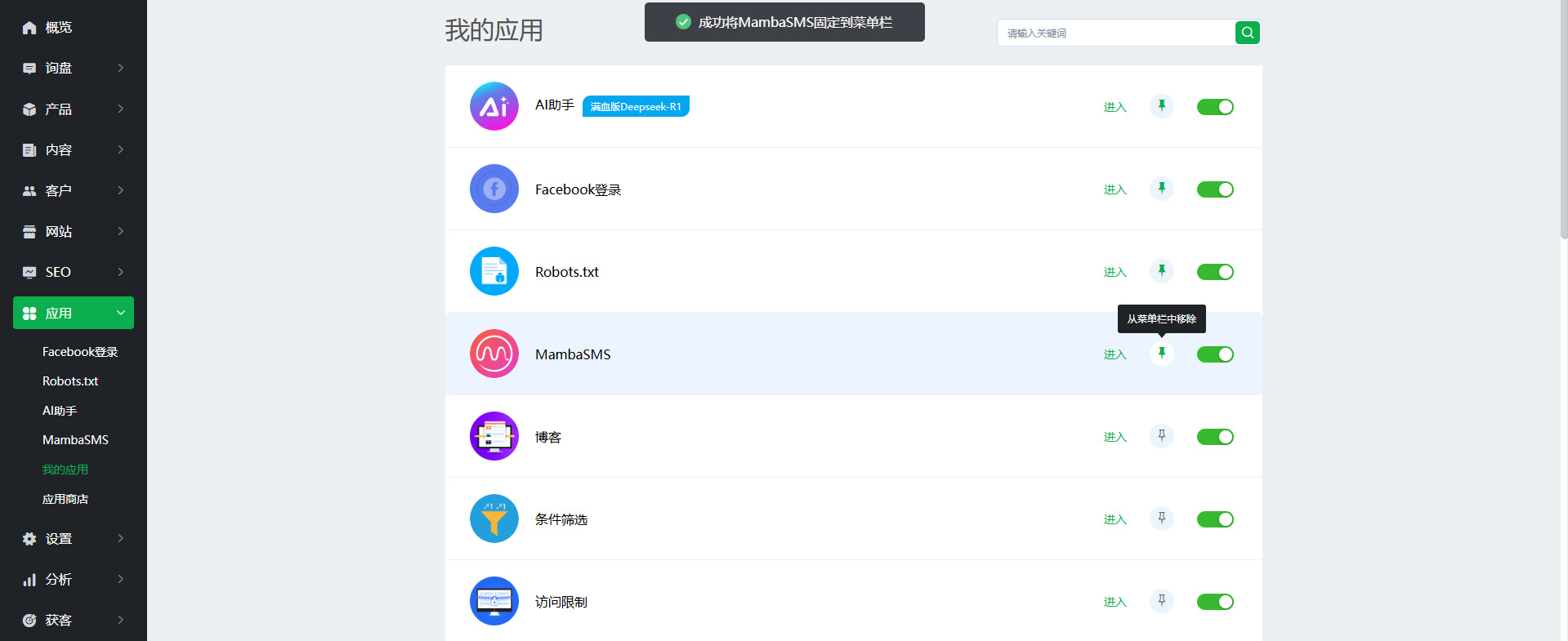Click 进入 for 条件筛选
1568x641 pixels.
click(x=1115, y=519)
